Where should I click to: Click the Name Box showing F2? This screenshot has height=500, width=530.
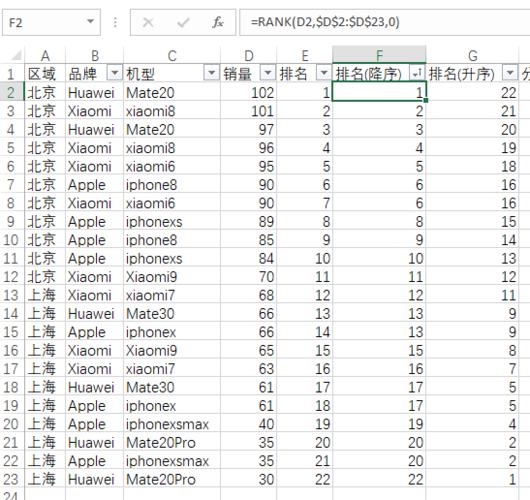click(x=51, y=23)
